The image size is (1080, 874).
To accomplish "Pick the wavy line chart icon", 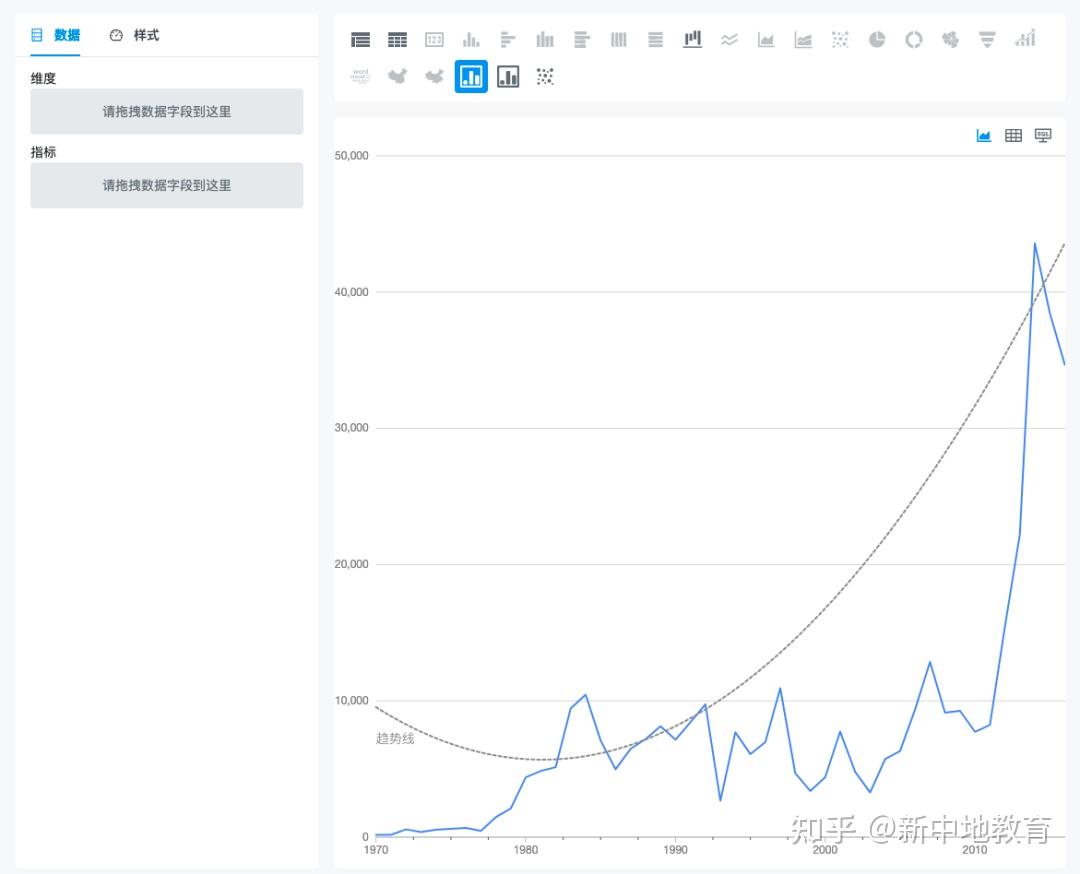I will pos(729,40).
